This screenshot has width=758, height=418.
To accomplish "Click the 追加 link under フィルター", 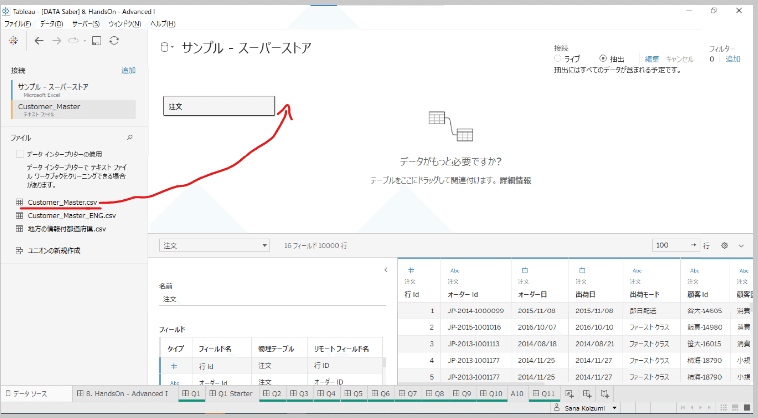I will coord(733,59).
